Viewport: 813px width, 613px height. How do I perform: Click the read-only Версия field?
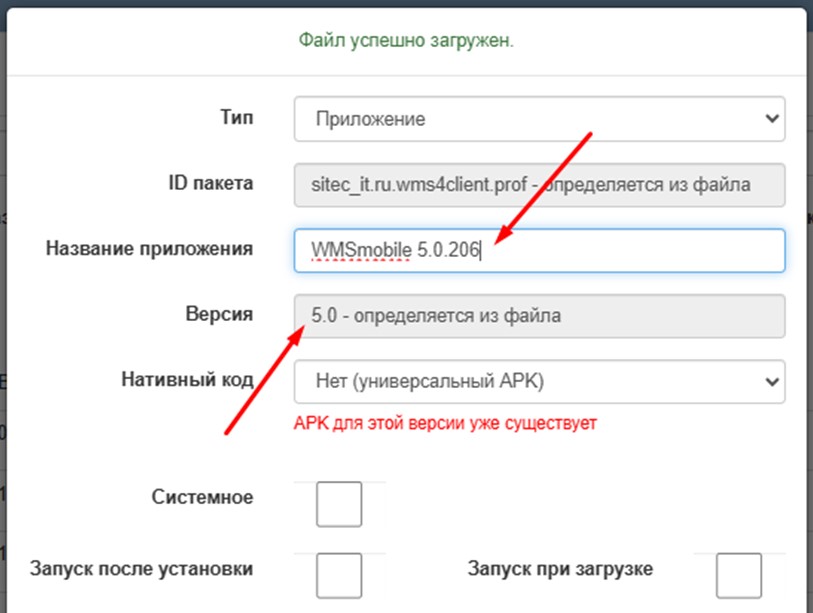tap(539, 316)
